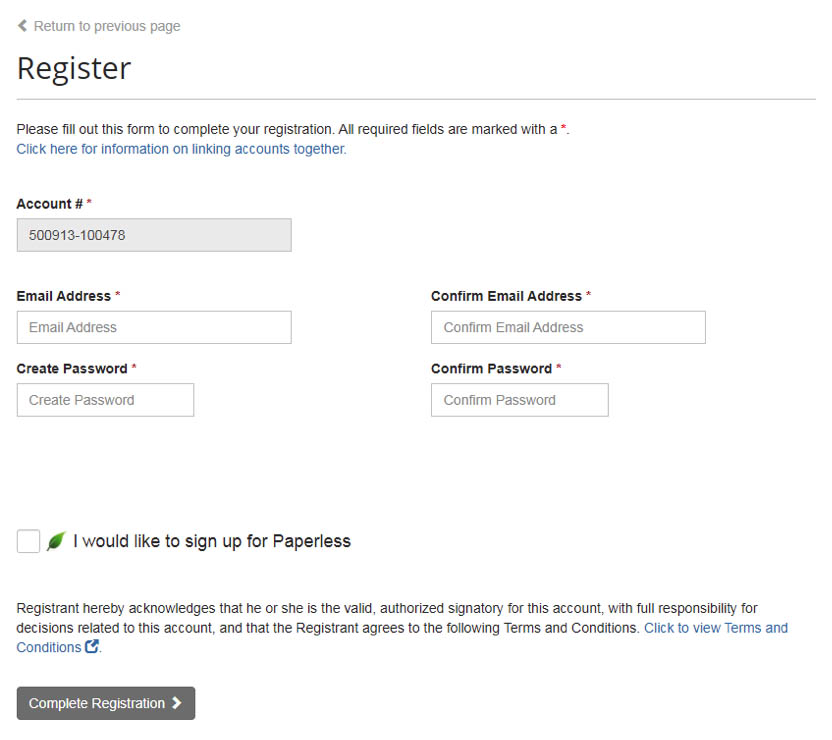This screenshot has height=740, width=832.
Task: Click the bold Create Password label
Action: 72,369
